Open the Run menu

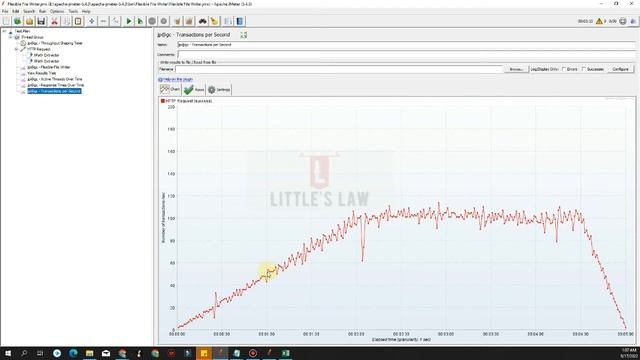coord(42,11)
